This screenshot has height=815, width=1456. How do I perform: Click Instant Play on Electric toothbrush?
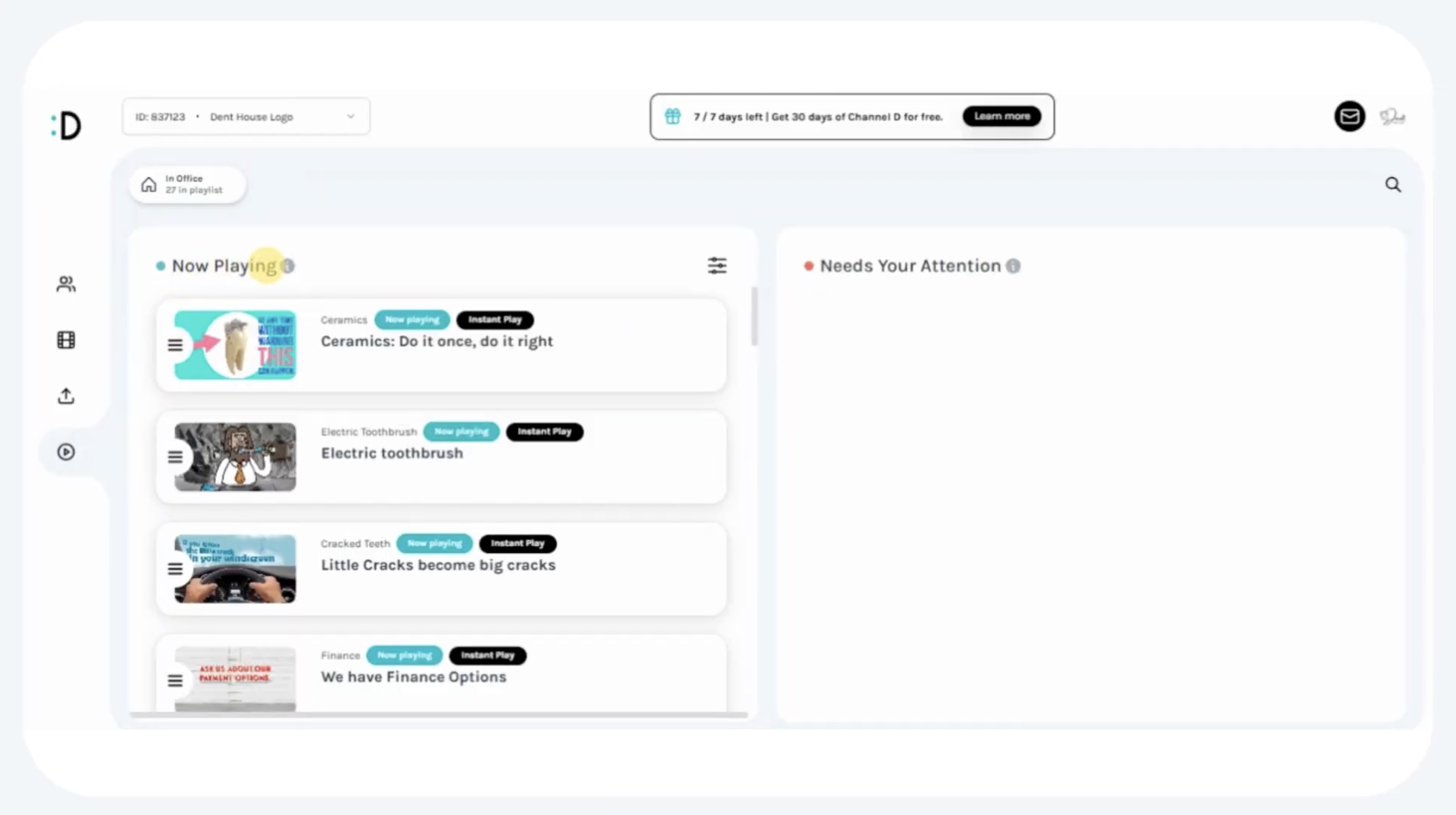tap(544, 432)
